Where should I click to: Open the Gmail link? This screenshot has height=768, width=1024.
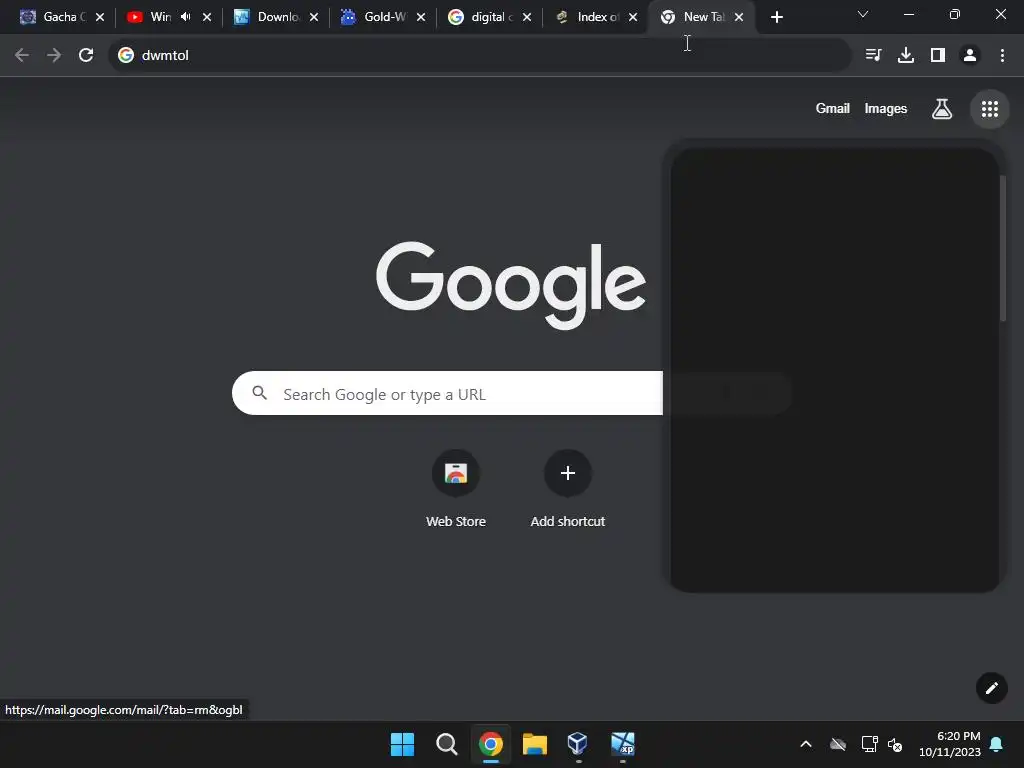click(x=832, y=108)
